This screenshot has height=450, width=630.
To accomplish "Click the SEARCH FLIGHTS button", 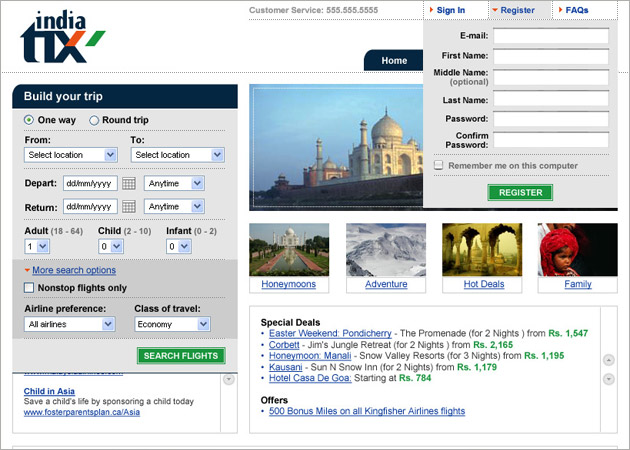I will coord(181,356).
